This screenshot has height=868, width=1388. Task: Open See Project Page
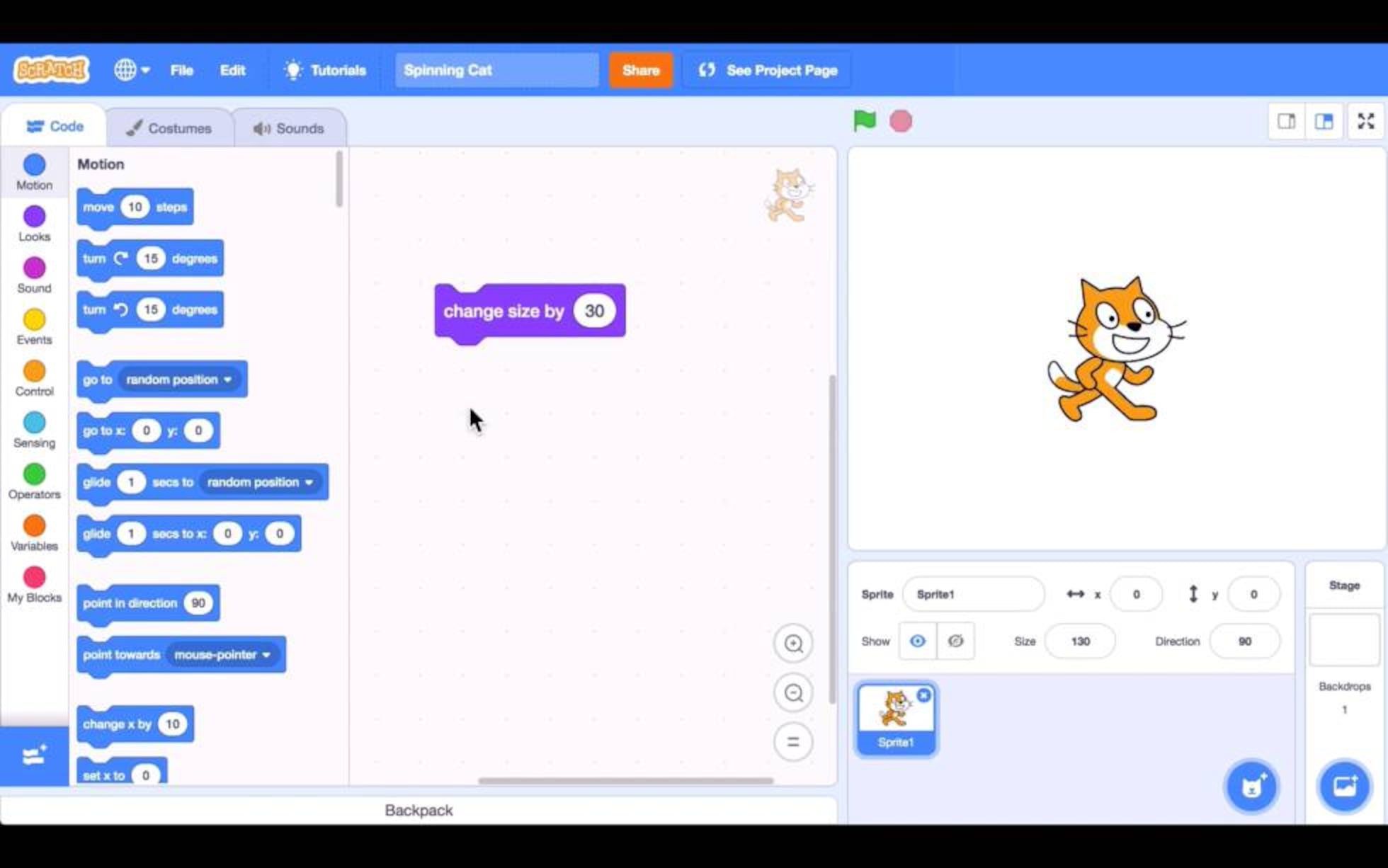[x=768, y=70]
